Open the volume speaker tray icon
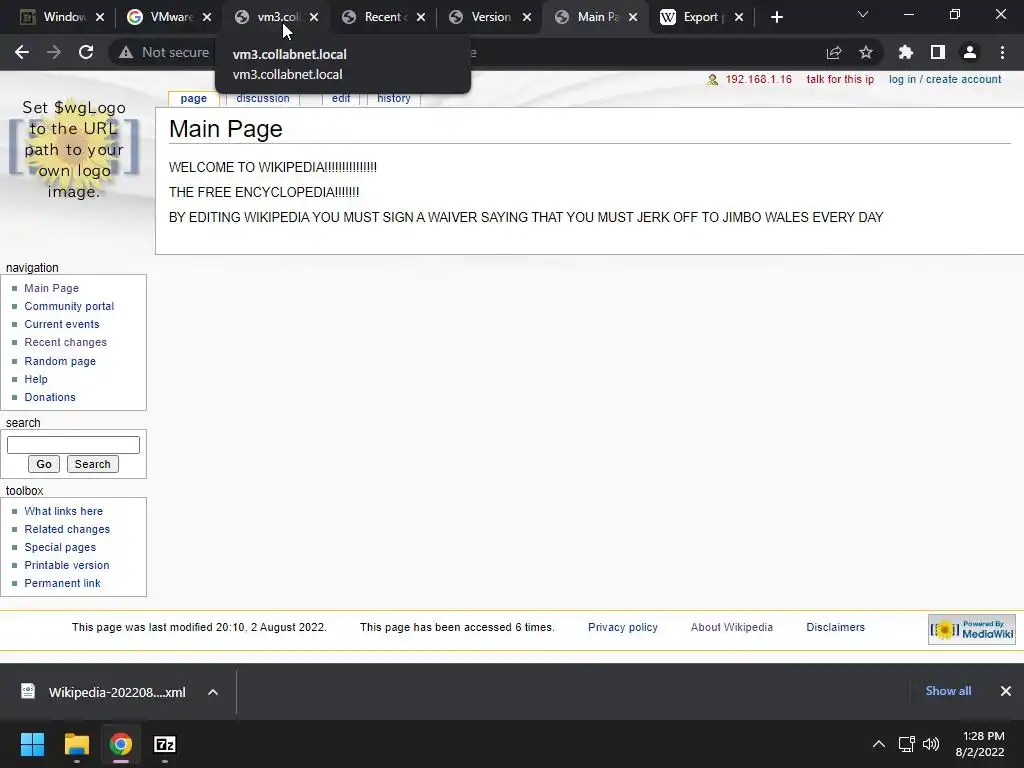This screenshot has height=768, width=1024. [x=931, y=744]
